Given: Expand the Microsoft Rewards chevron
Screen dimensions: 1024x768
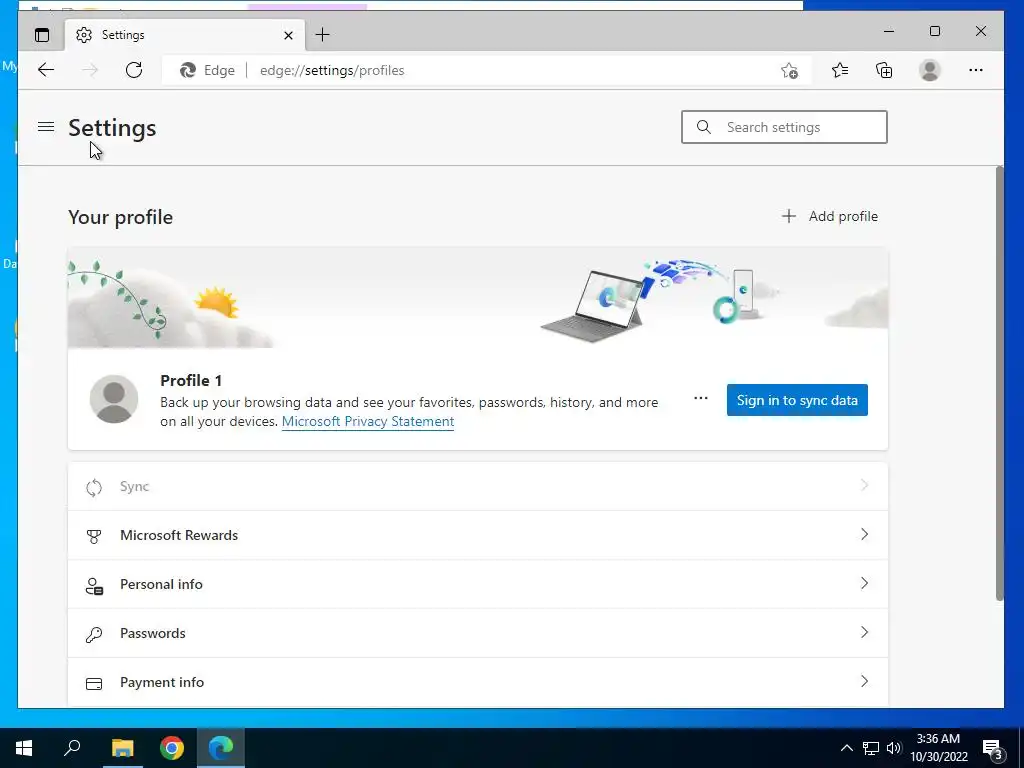Looking at the screenshot, I should 864,534.
